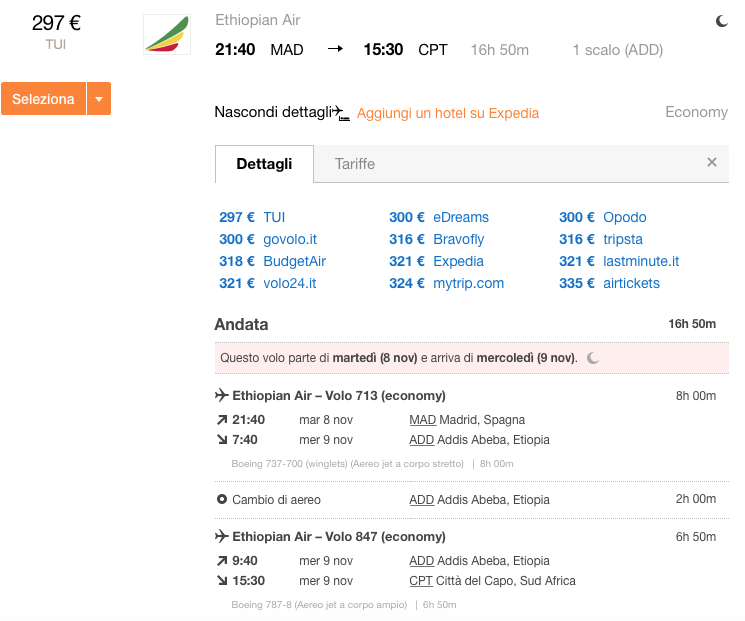Click the departure arrow next to 21:40
Viewport: 745px width, 621px height.
click(222, 420)
